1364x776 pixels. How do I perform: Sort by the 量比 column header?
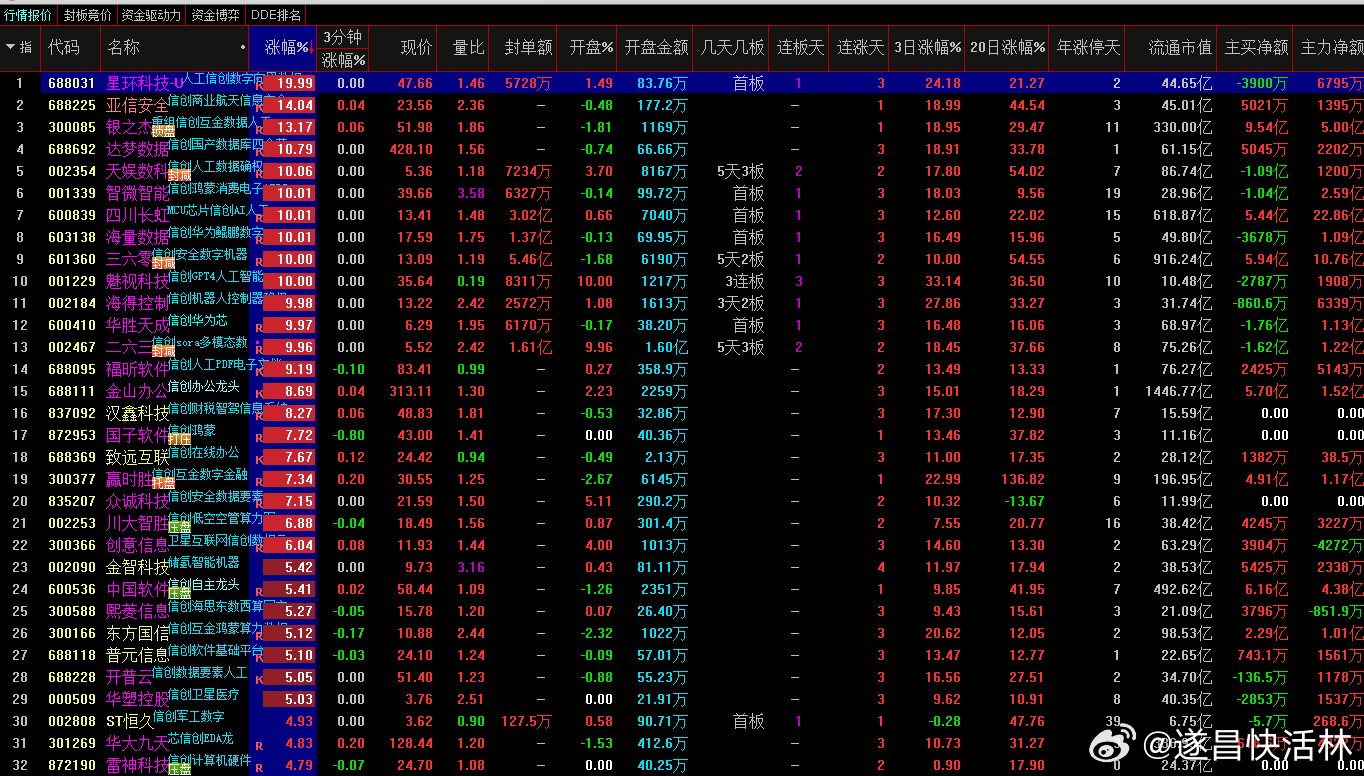click(x=469, y=47)
